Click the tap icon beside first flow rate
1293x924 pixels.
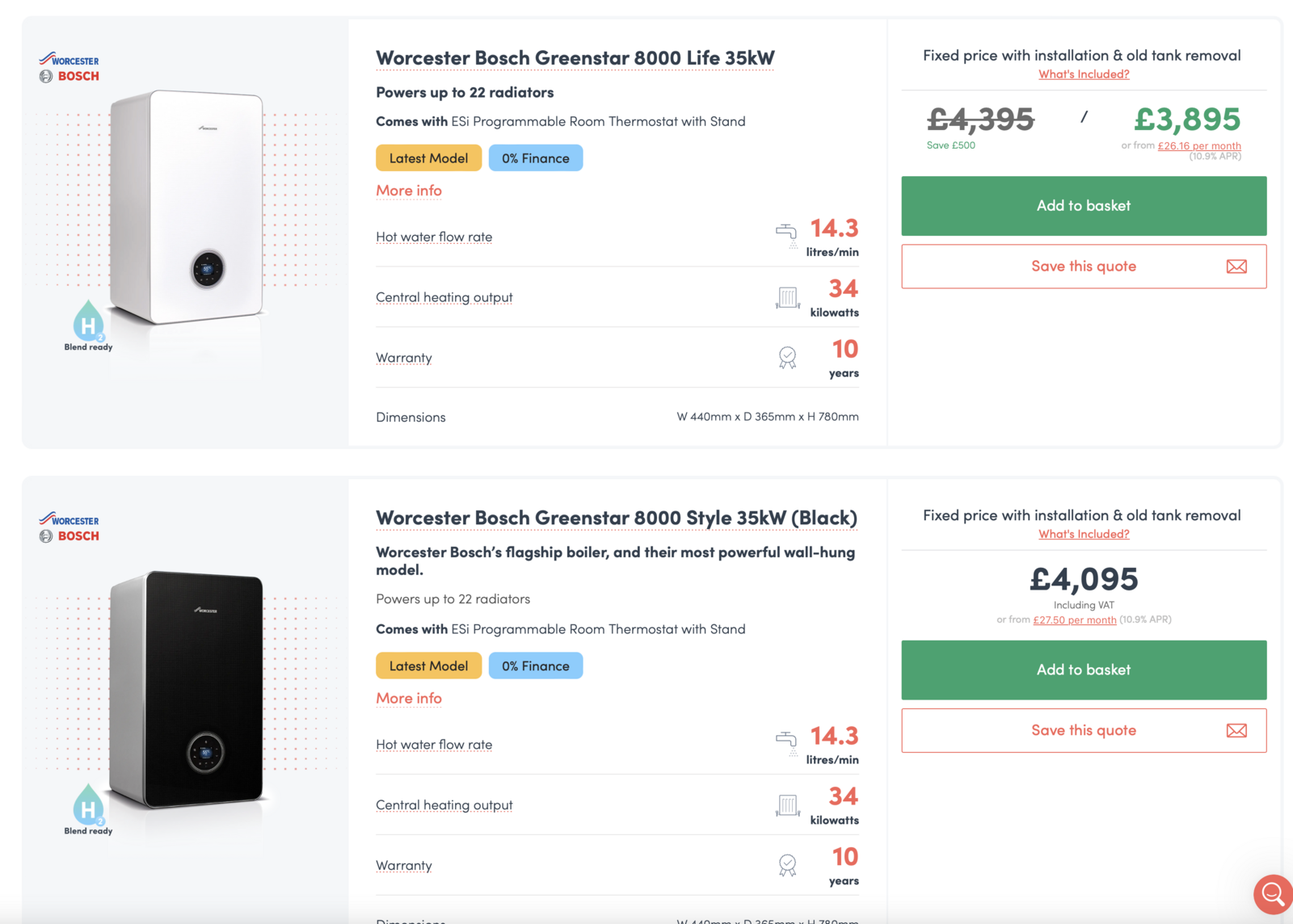point(786,234)
